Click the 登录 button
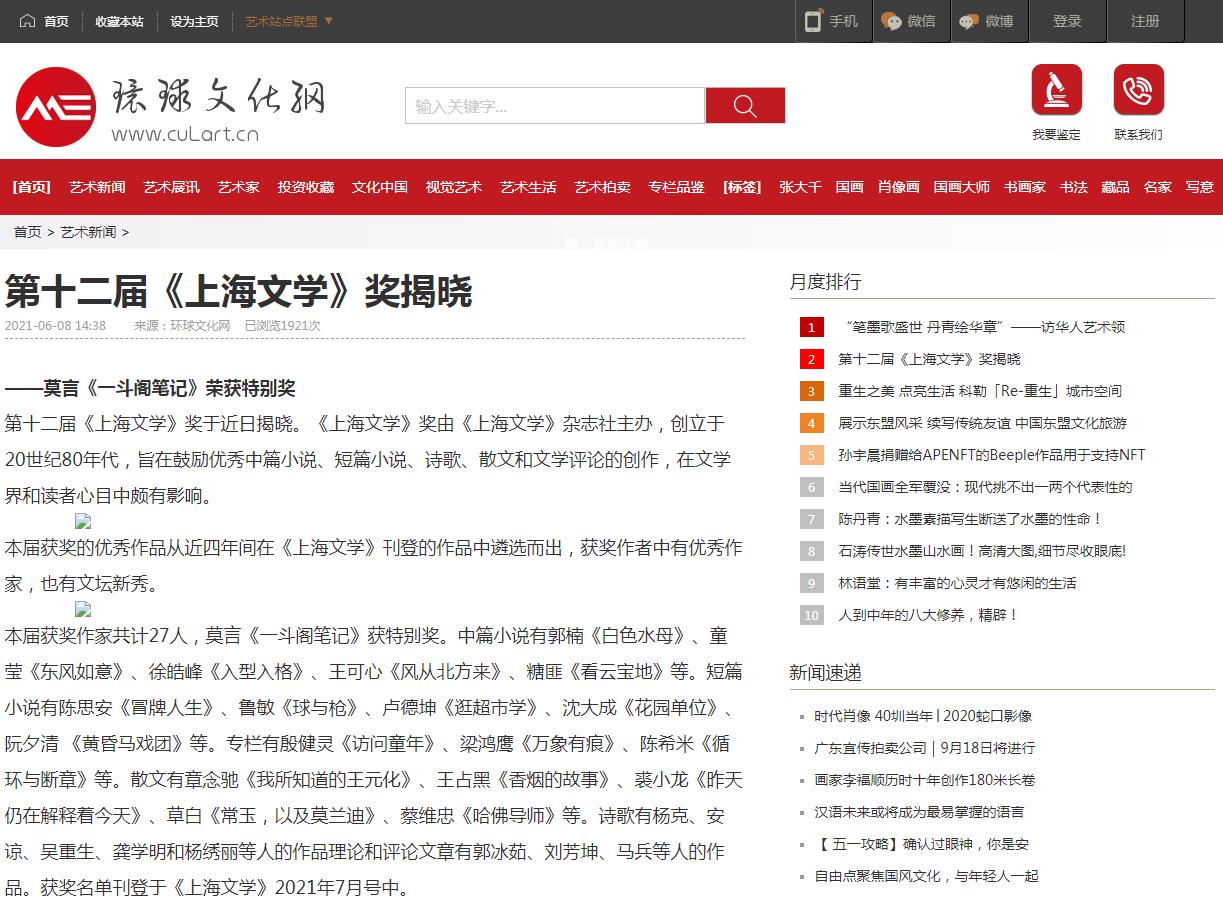The height and width of the screenshot is (900, 1223). (x=1067, y=21)
